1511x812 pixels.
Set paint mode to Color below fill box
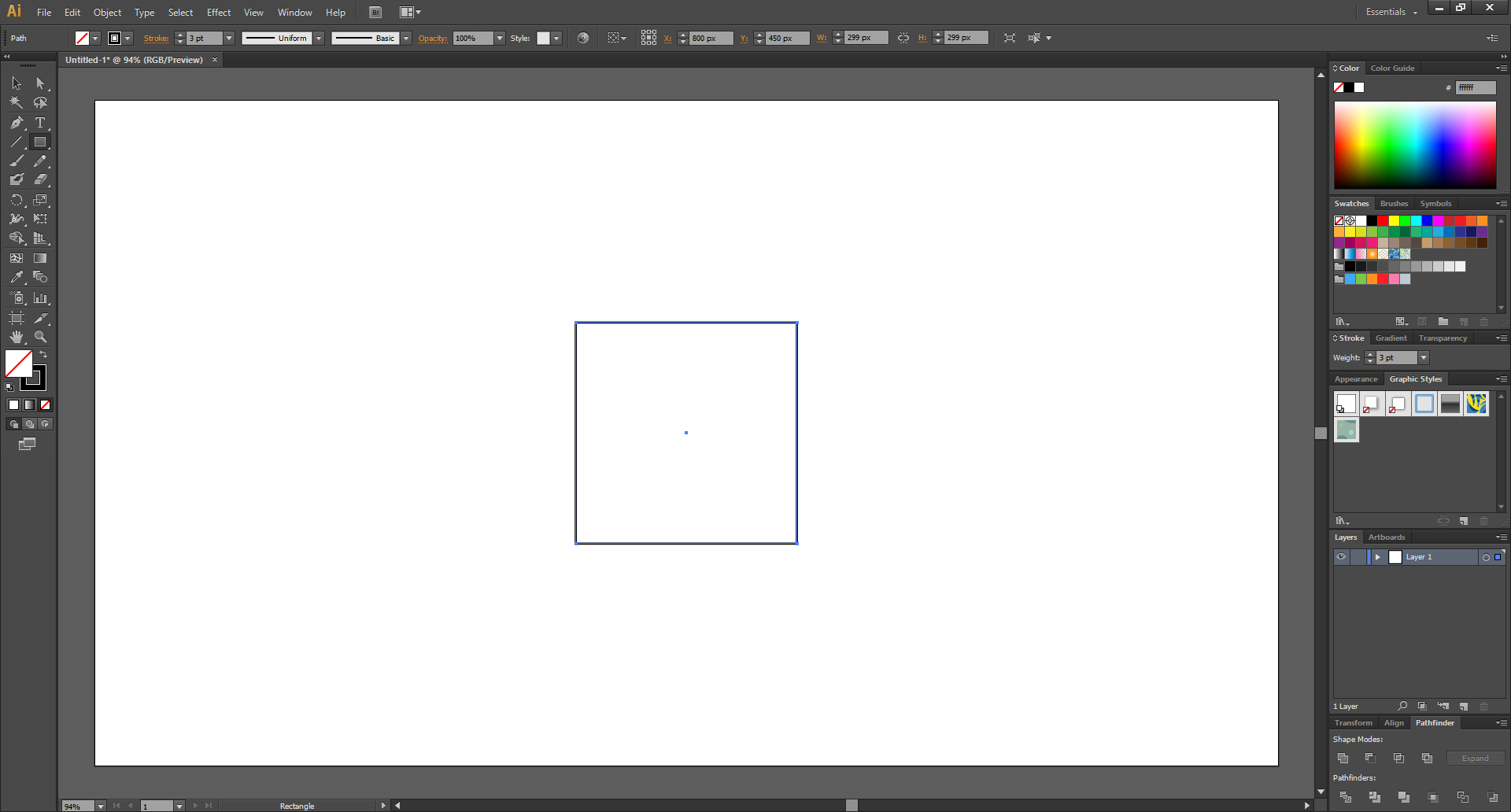coord(13,405)
